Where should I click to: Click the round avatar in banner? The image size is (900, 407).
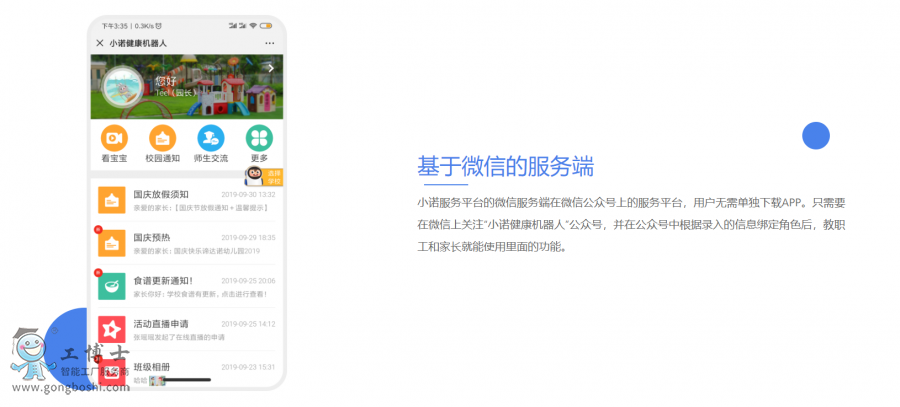122,87
